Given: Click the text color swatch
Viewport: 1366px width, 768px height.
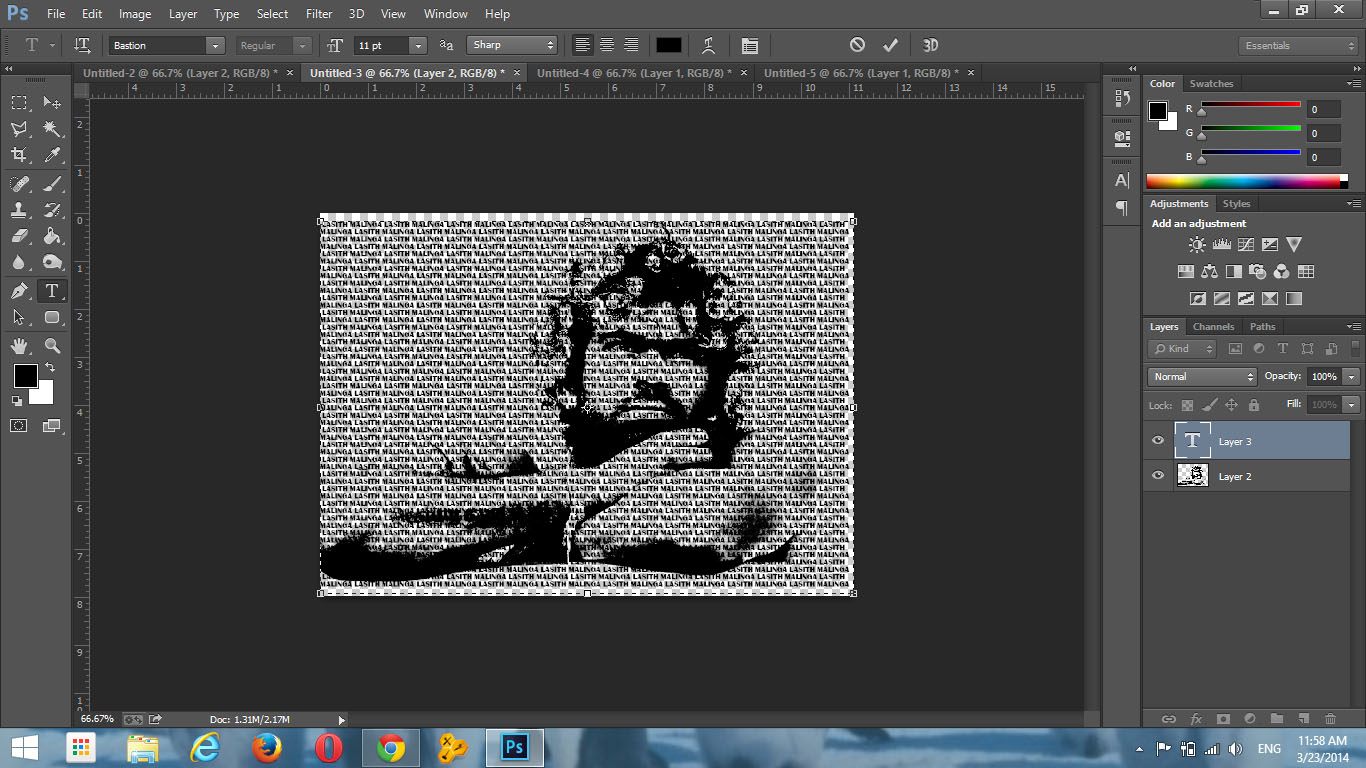Looking at the screenshot, I should (x=668, y=45).
